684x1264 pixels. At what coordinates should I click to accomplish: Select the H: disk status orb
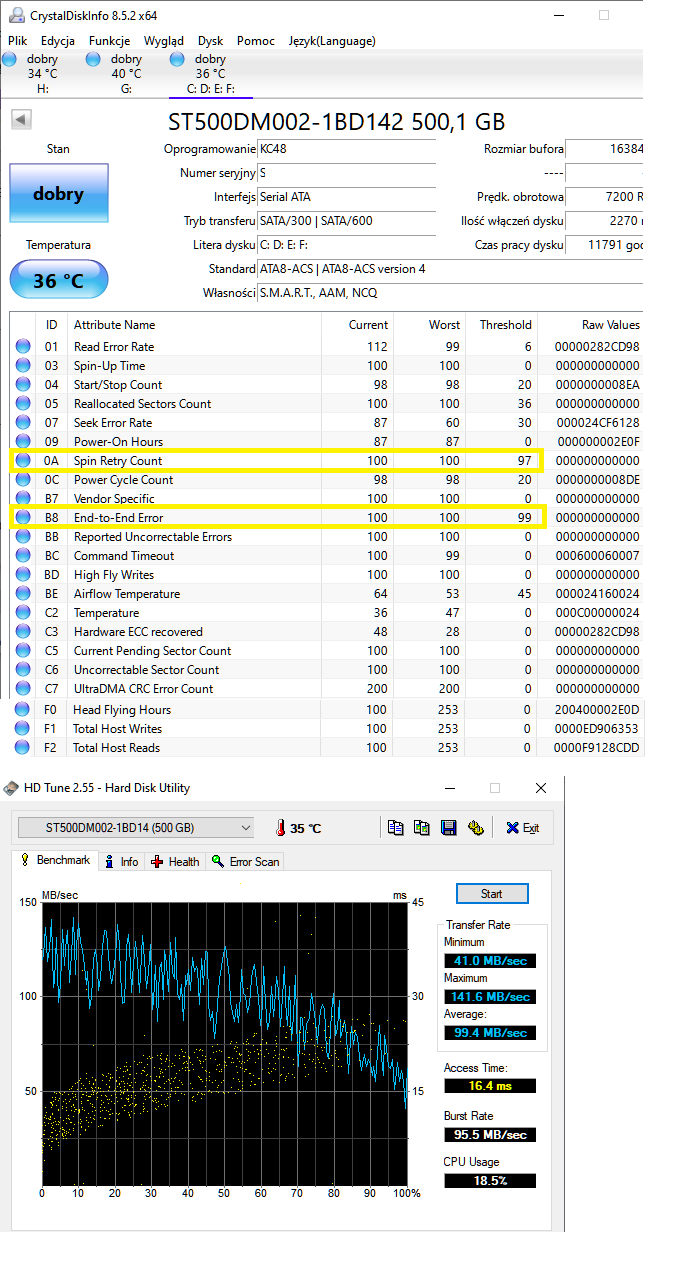click(10, 60)
